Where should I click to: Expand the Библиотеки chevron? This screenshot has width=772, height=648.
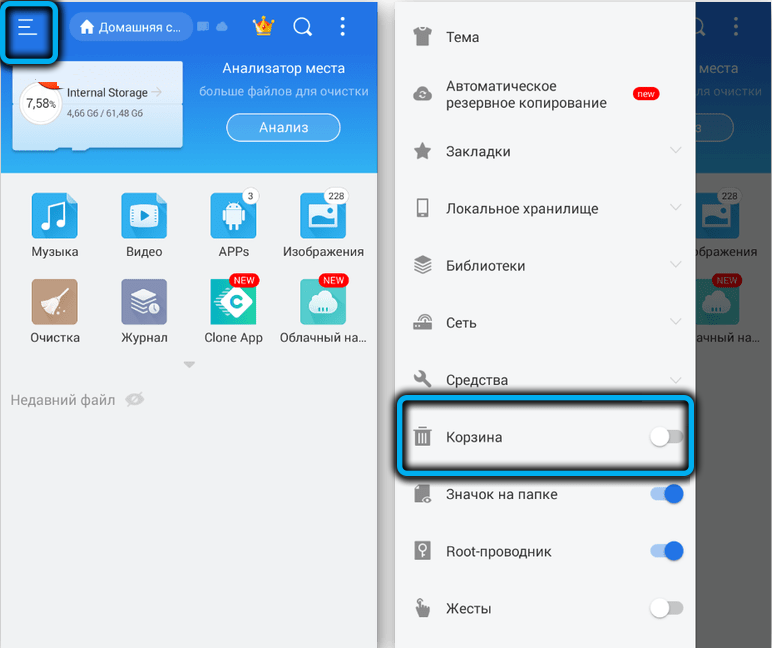tap(676, 264)
